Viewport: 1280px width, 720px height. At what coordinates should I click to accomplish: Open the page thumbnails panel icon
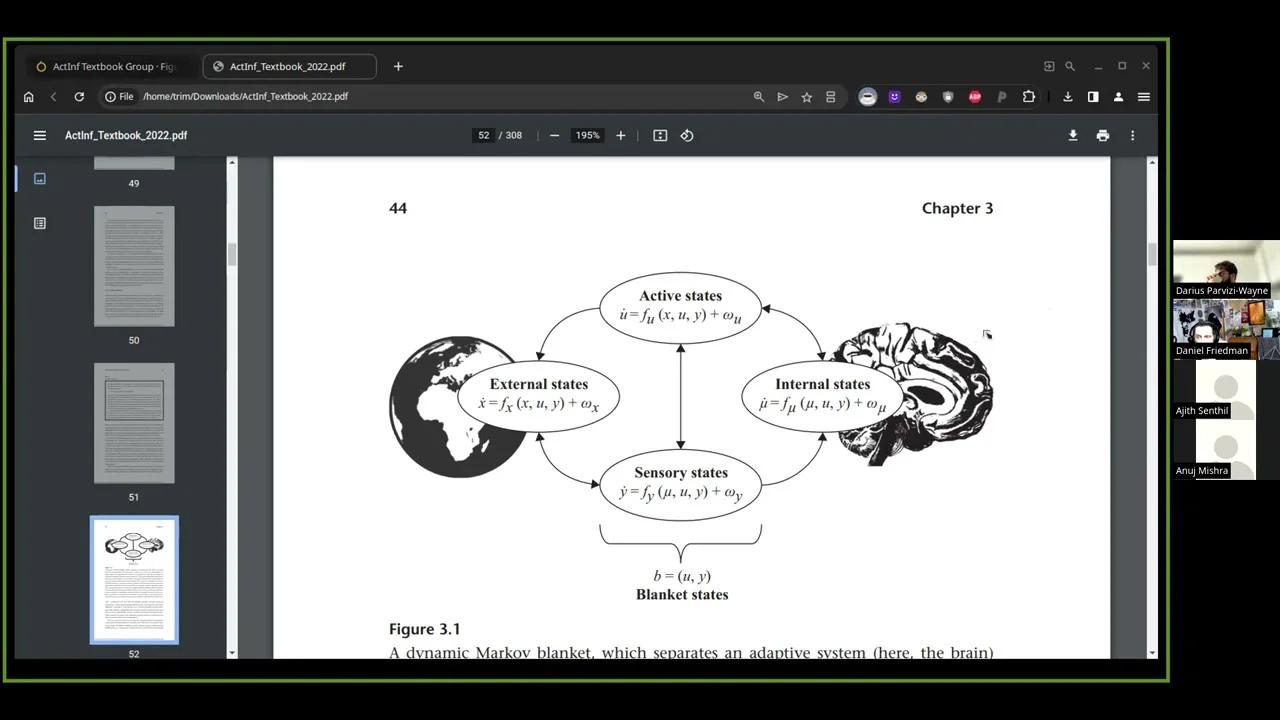tap(39, 178)
